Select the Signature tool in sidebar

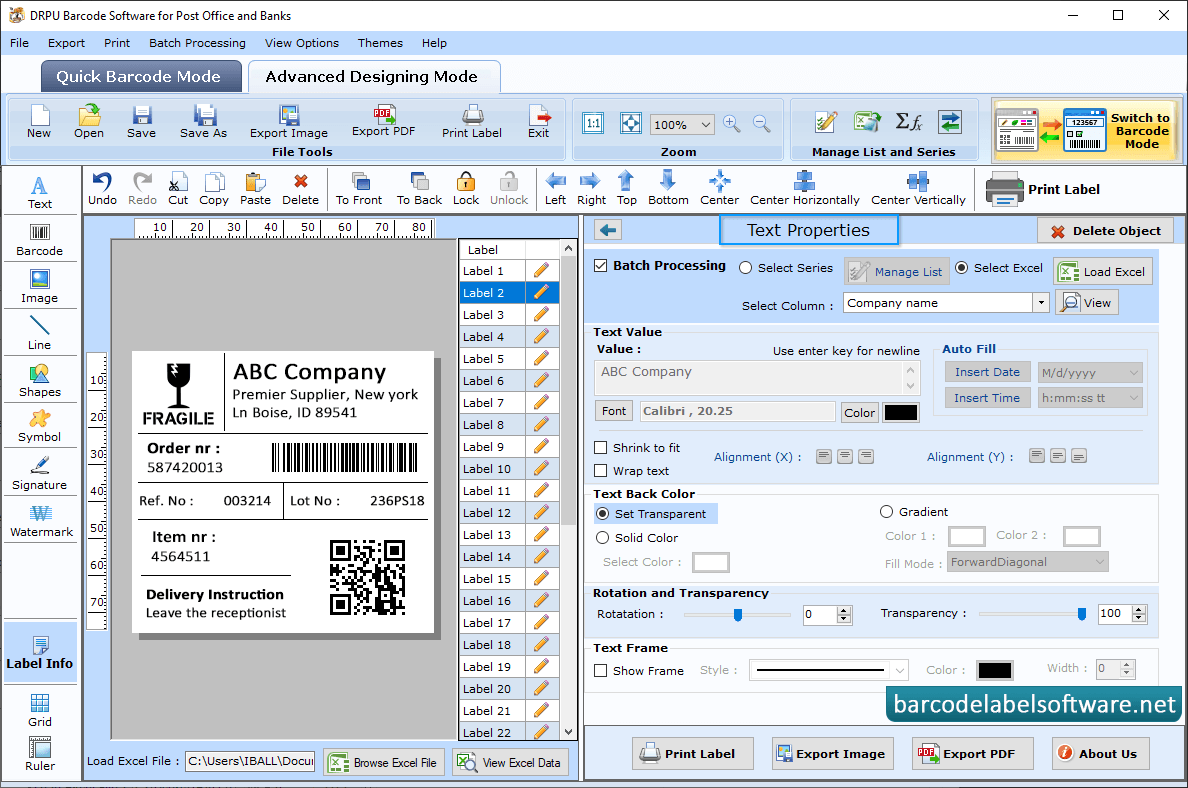(39, 474)
